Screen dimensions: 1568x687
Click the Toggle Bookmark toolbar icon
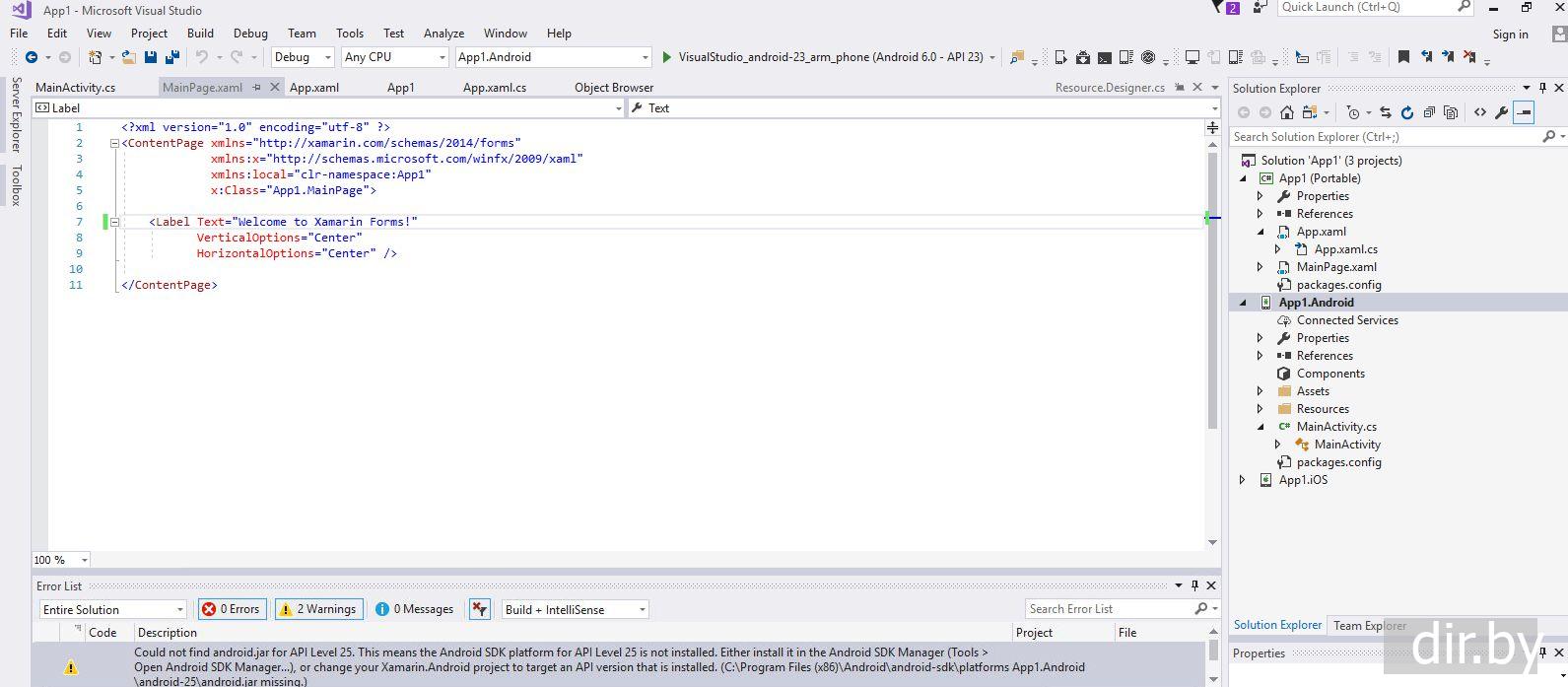[1403, 57]
